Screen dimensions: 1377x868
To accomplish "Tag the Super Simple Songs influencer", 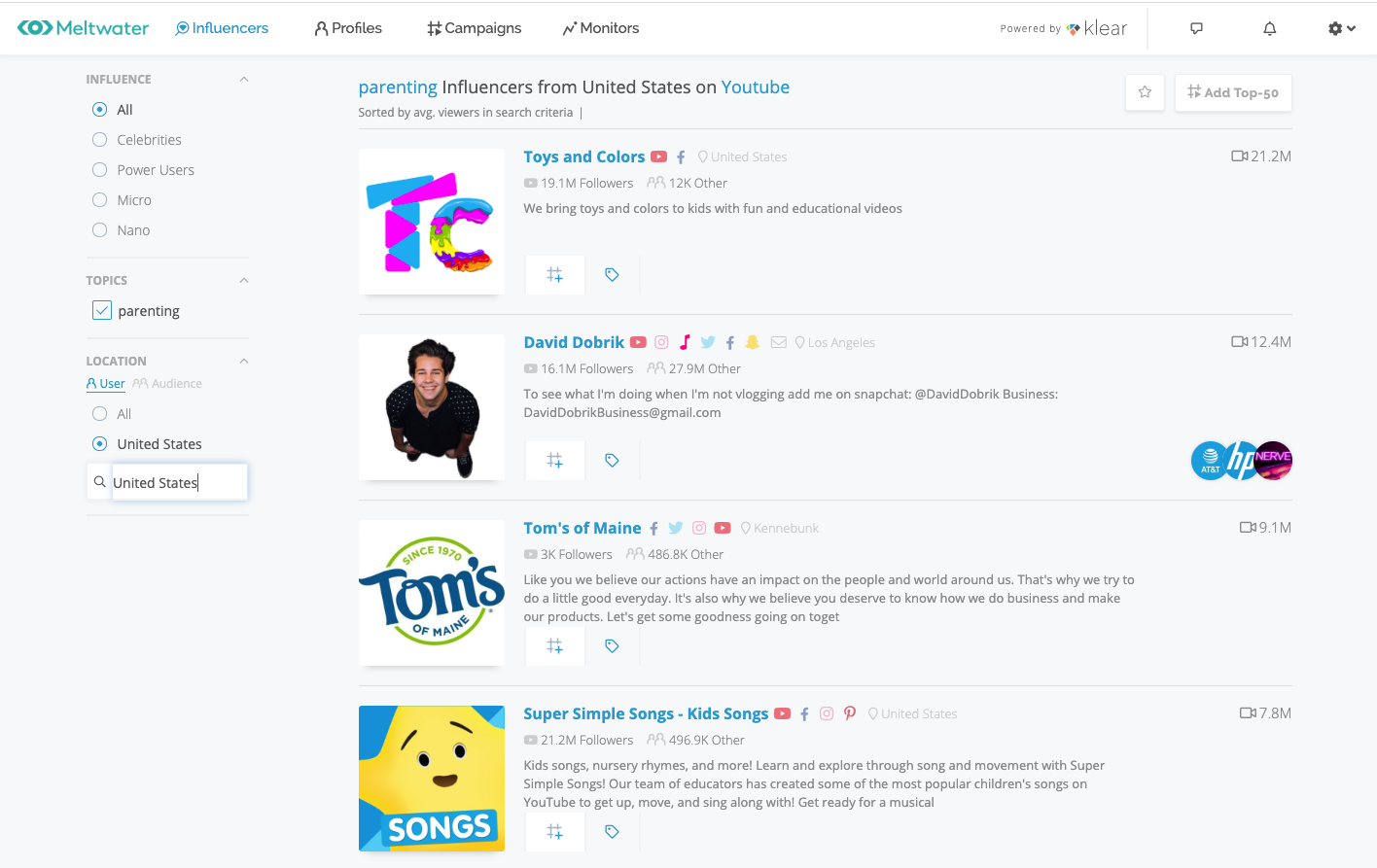I will pos(613,831).
